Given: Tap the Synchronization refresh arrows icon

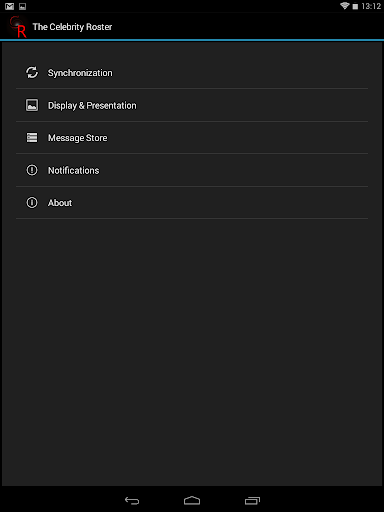Looking at the screenshot, I should click(x=32, y=72).
